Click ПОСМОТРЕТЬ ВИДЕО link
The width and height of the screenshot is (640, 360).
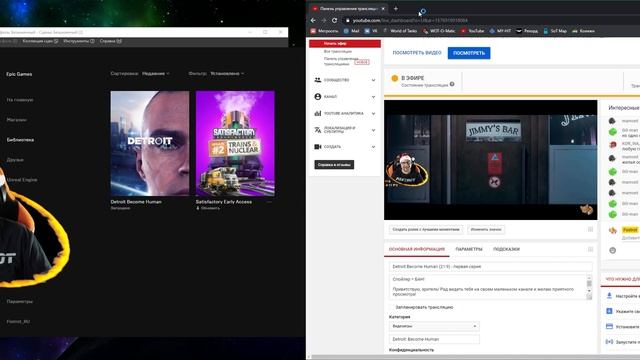(417, 53)
